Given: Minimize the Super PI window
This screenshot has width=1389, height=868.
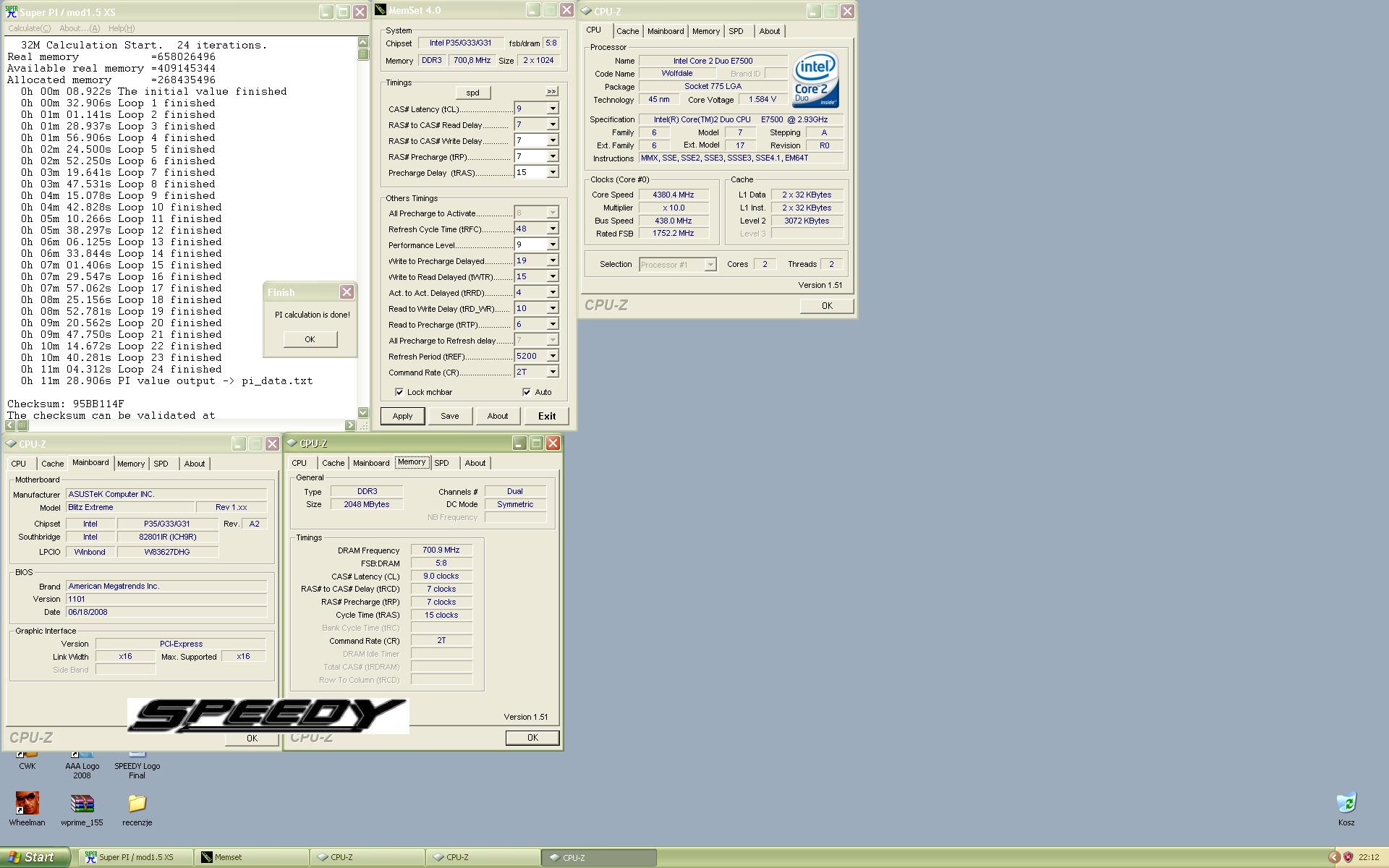Looking at the screenshot, I should 326,12.
